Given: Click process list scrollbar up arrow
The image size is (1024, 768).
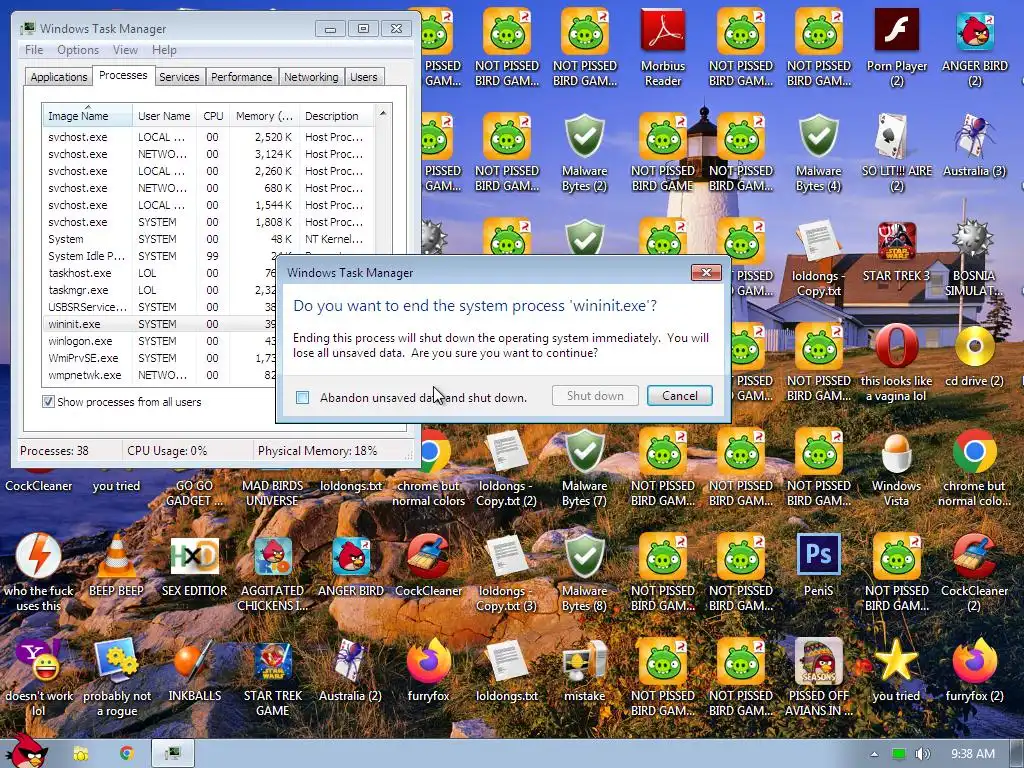Looking at the screenshot, I should (x=383, y=114).
